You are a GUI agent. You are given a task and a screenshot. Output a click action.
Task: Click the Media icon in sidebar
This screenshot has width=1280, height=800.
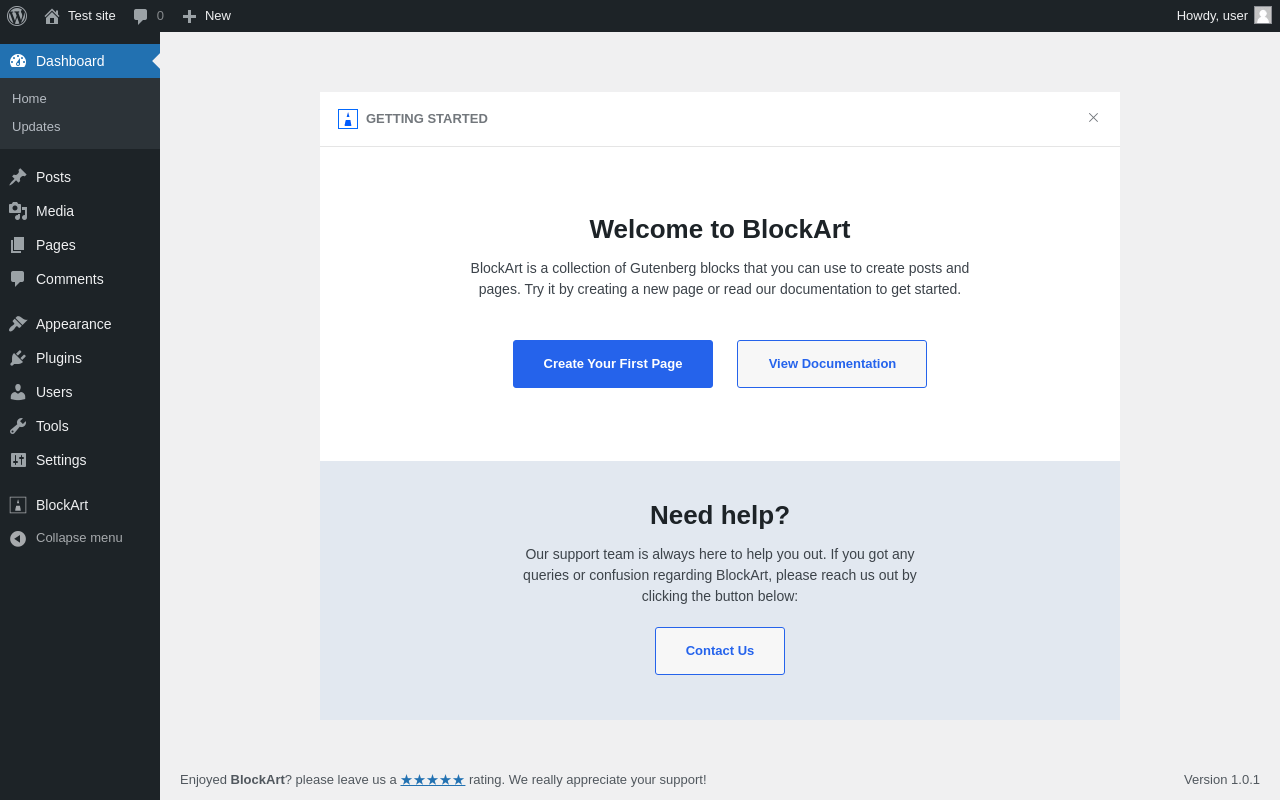coord(18,211)
